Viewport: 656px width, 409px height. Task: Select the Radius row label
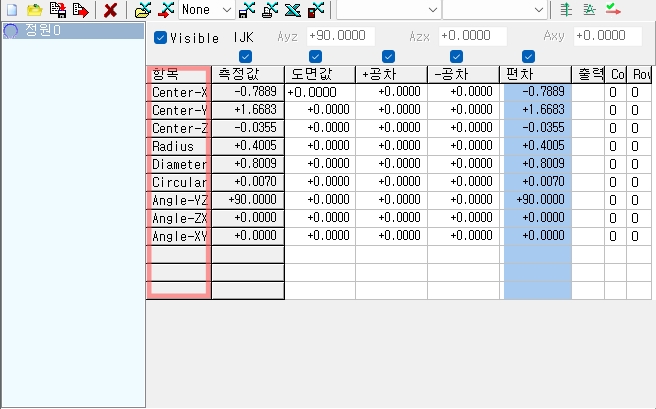(179, 146)
